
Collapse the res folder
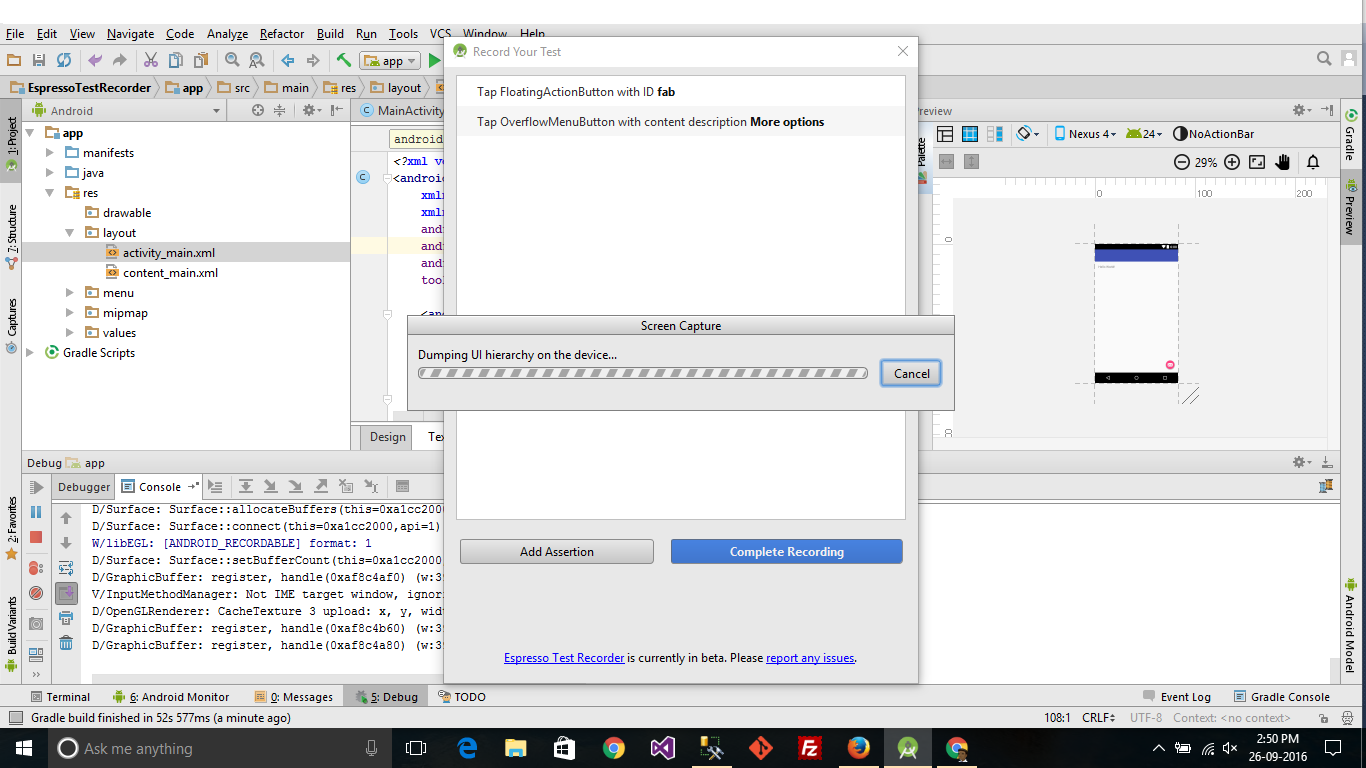click(51, 193)
